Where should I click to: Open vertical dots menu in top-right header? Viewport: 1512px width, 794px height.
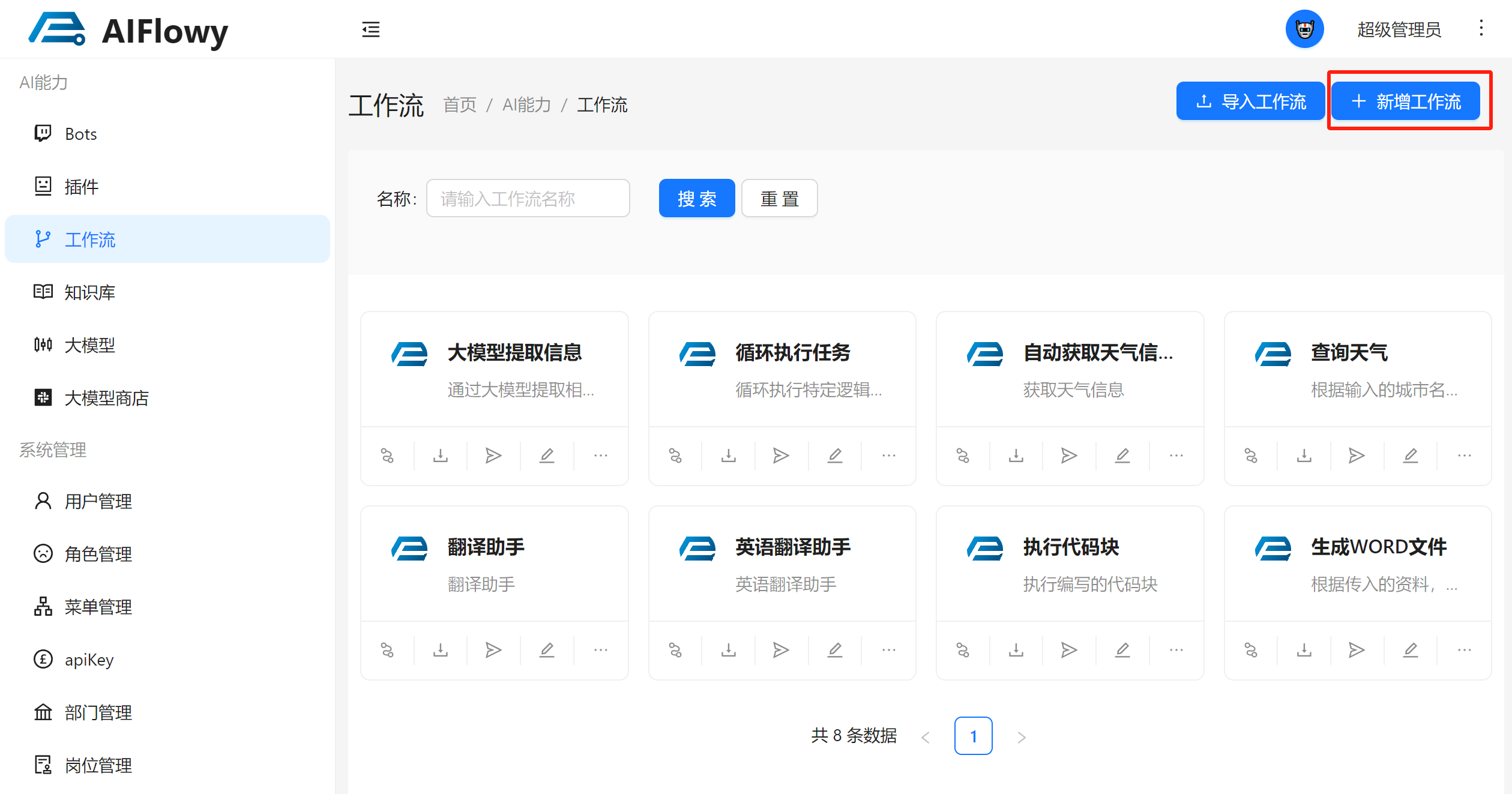tap(1481, 28)
